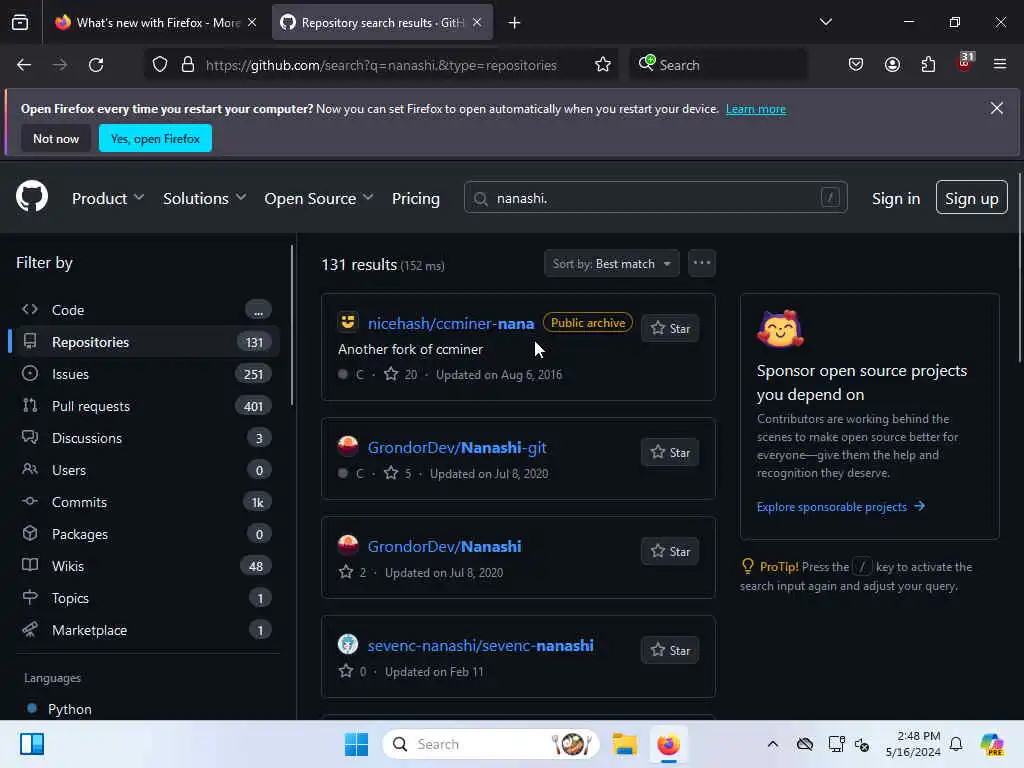Viewport: 1024px width, 768px height.
Task: Show hidden system tray icons
Action: point(773,744)
